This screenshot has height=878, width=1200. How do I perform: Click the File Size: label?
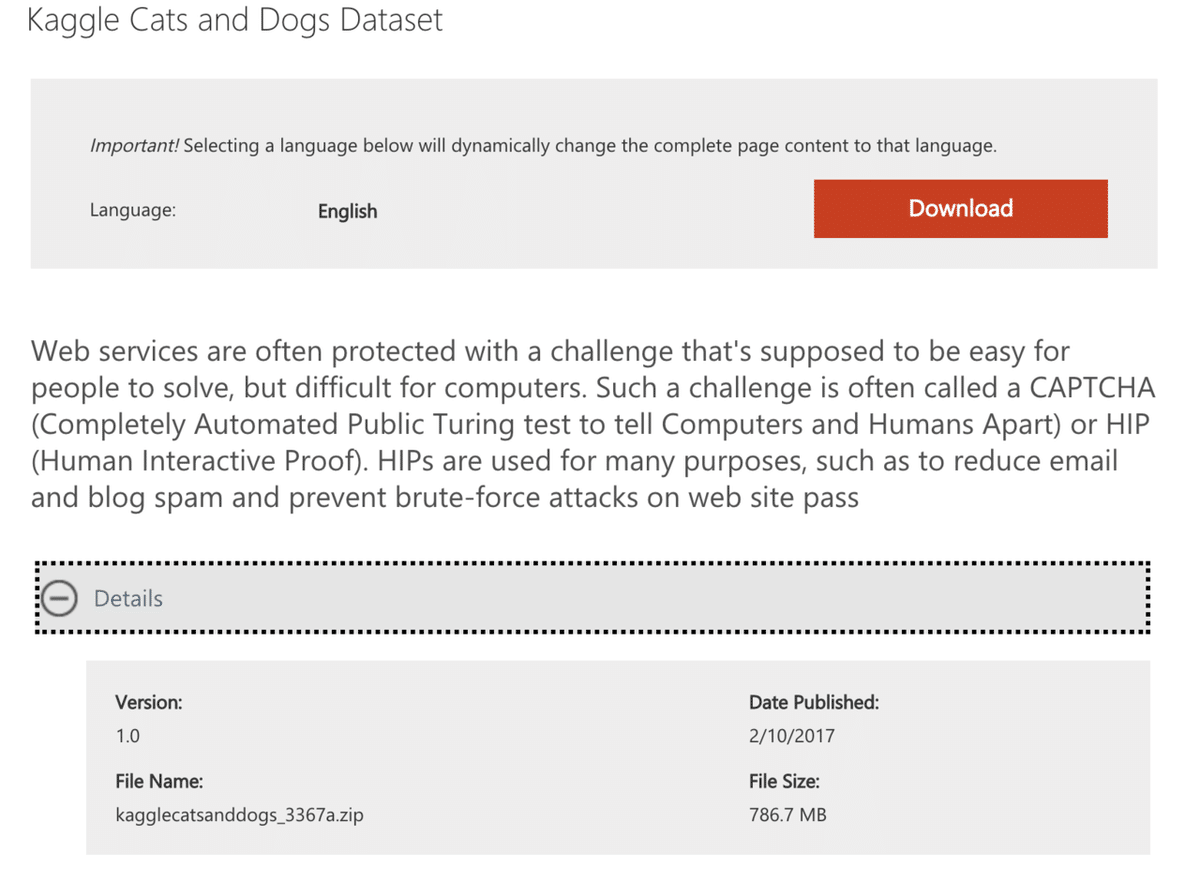pos(784,781)
